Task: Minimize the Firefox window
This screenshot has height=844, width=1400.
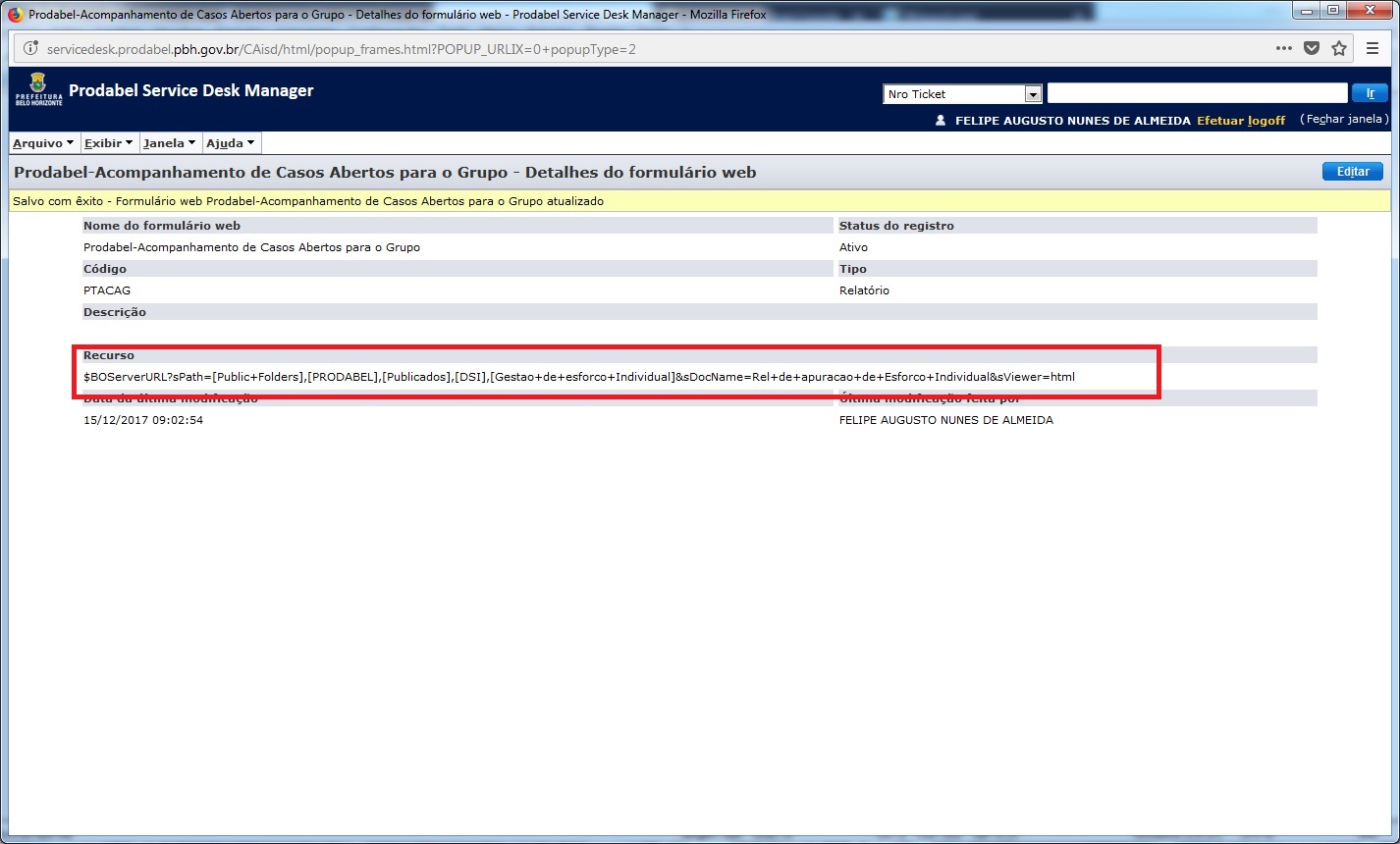Action: 1307,10
